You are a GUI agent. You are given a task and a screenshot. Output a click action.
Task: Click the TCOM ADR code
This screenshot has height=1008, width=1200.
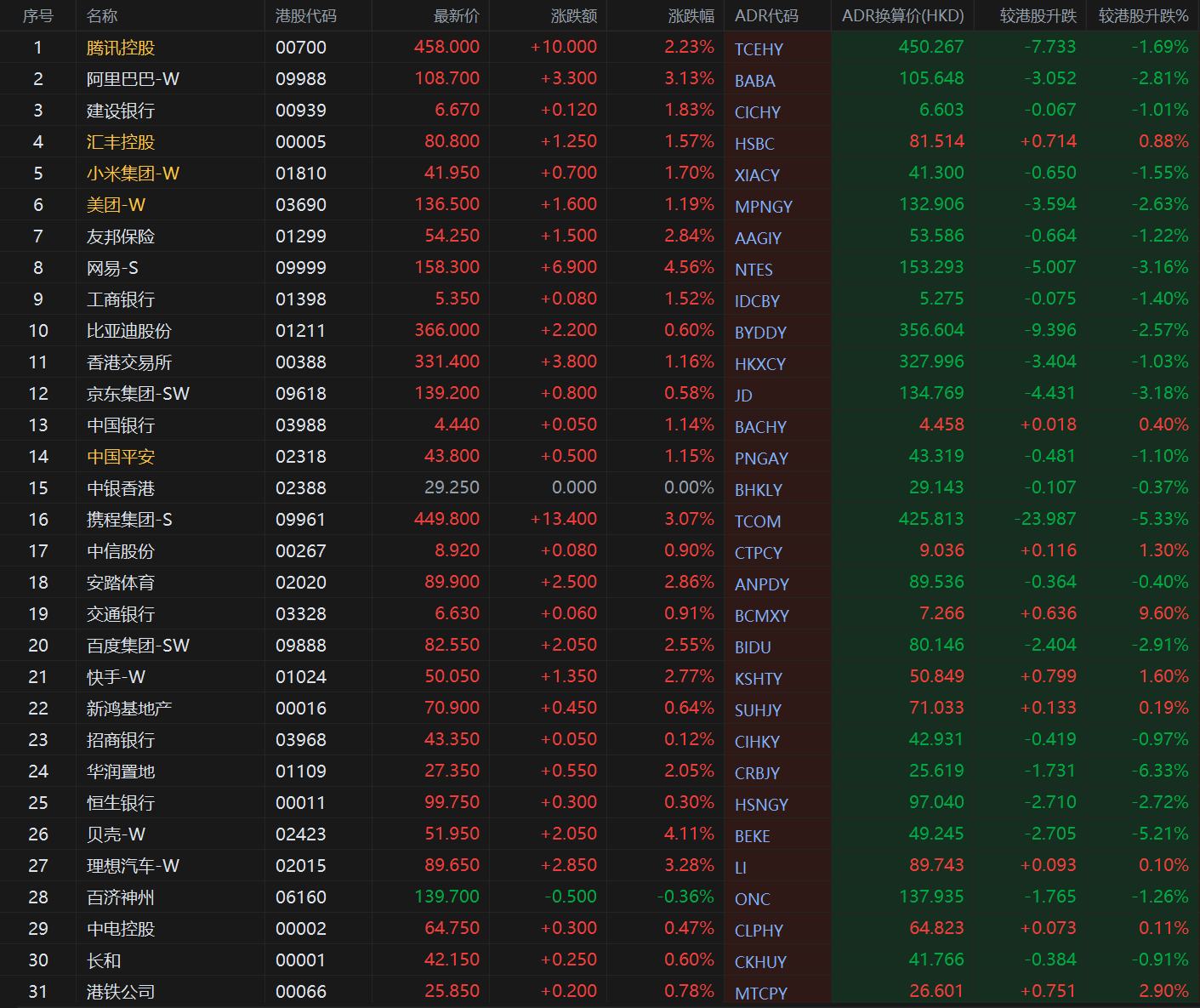click(758, 521)
